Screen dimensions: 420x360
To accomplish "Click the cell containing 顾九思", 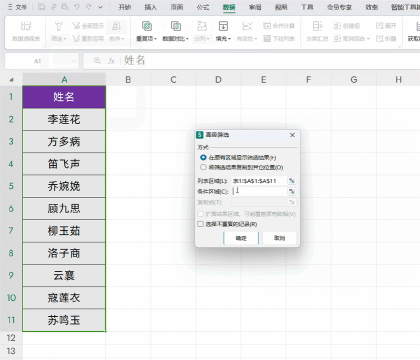I will pyautogui.click(x=64, y=209).
